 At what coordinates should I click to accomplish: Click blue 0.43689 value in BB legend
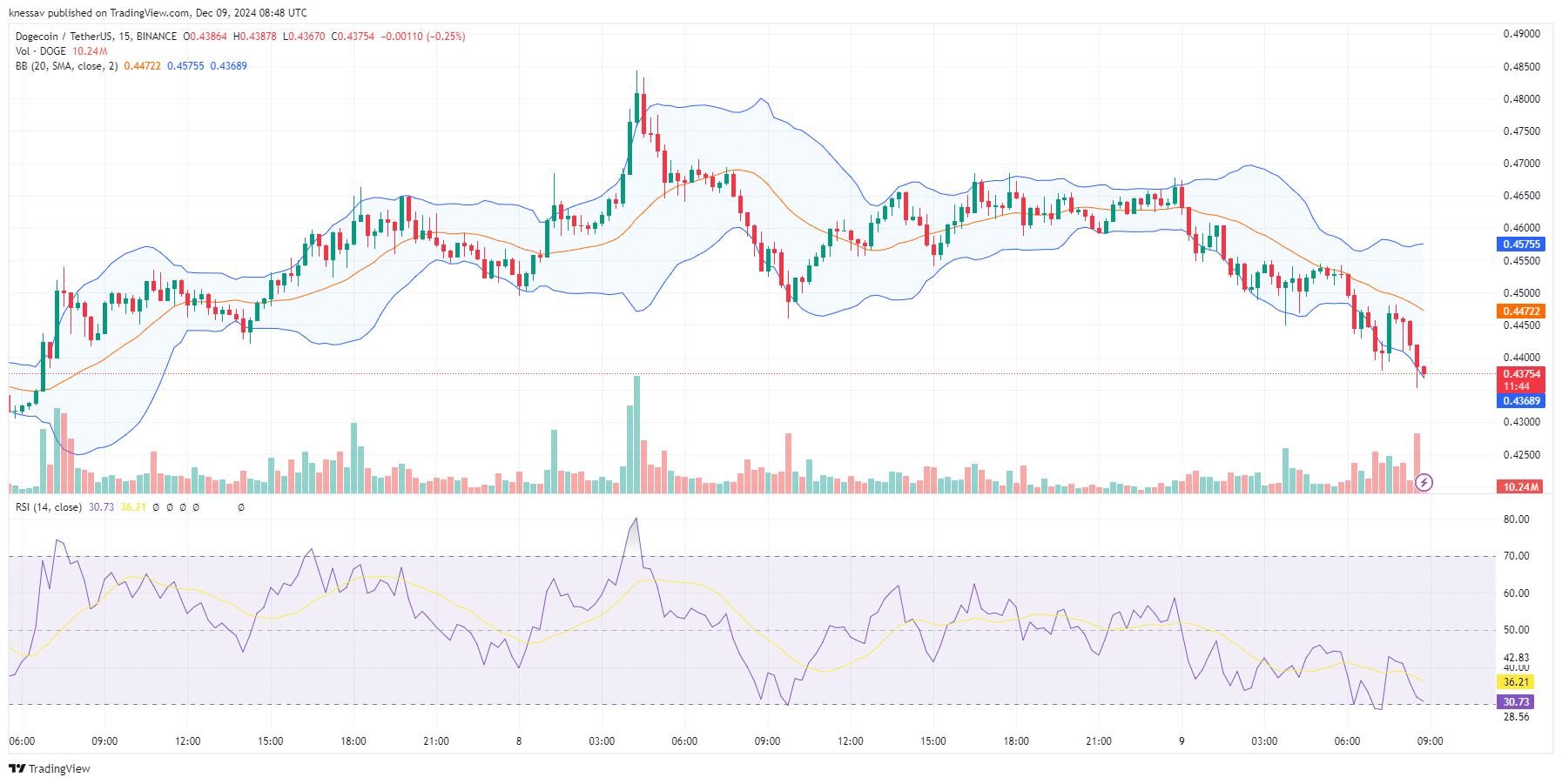pyautogui.click(x=228, y=66)
